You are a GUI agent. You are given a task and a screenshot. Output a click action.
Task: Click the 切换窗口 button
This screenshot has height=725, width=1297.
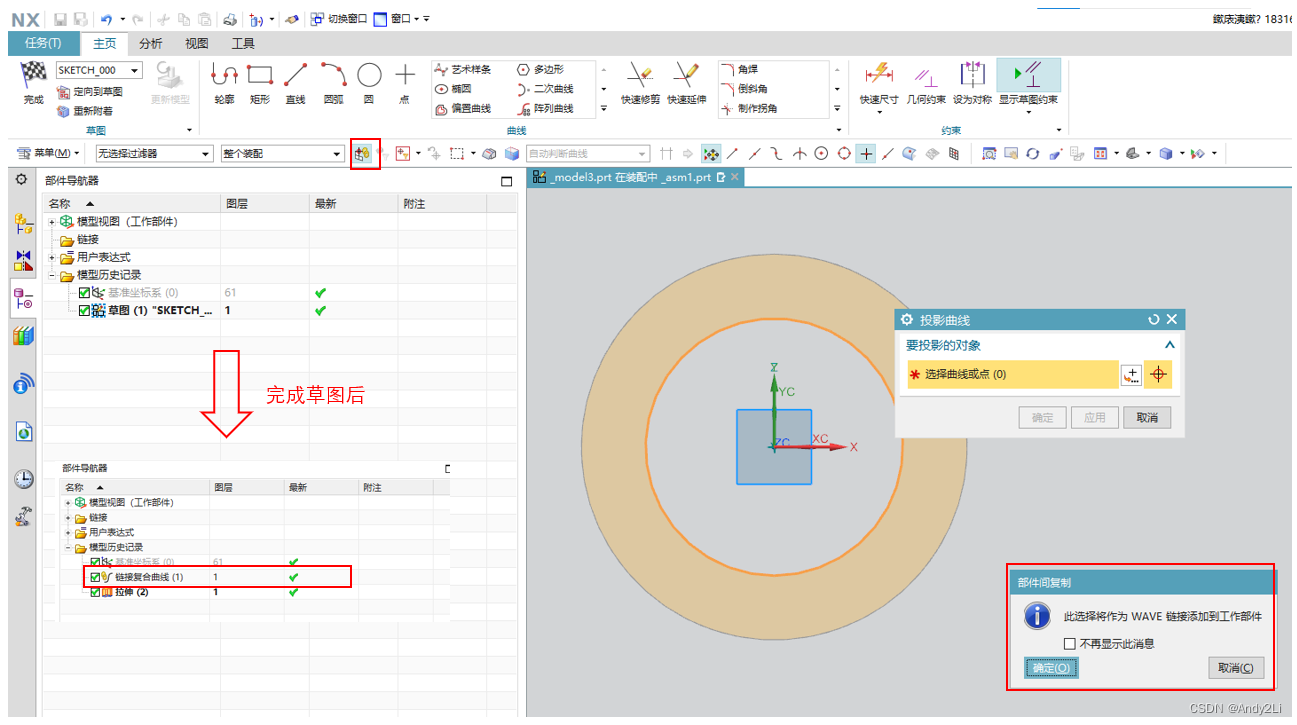click(339, 19)
